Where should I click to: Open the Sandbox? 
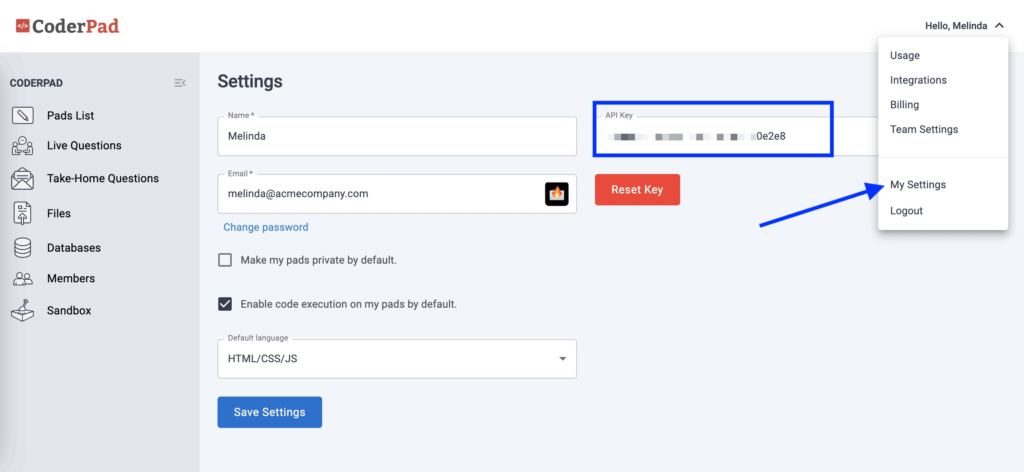69,311
